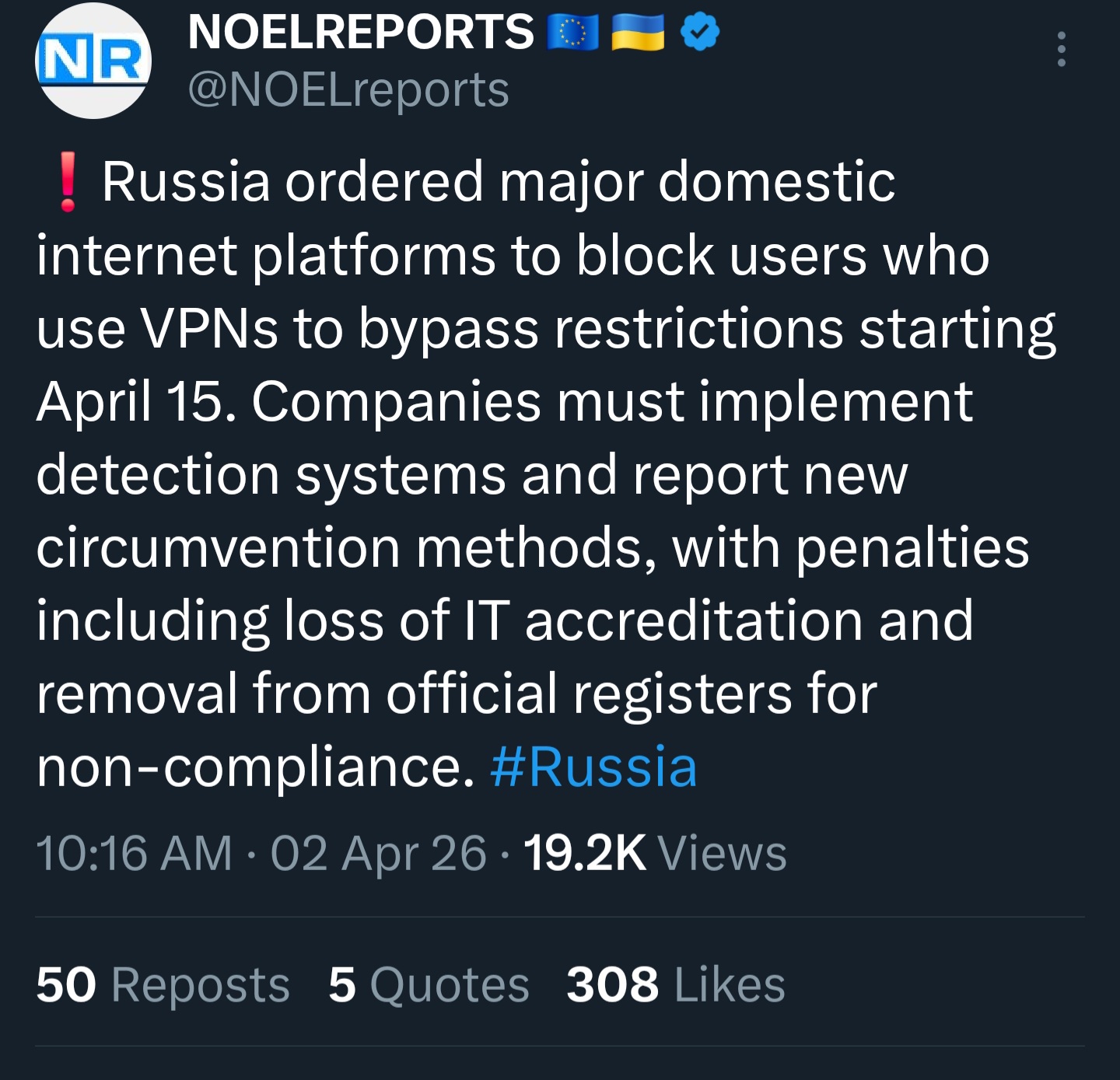Show the 5 Quotes list
This screenshot has height=1080, width=1120.
(429, 984)
